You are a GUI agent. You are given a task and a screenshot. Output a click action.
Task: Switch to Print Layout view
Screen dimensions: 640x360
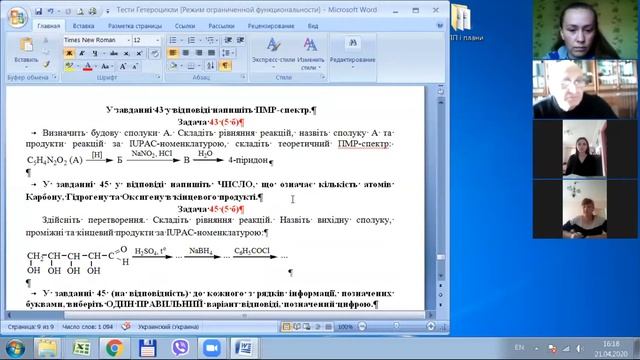pyautogui.click(x=286, y=327)
